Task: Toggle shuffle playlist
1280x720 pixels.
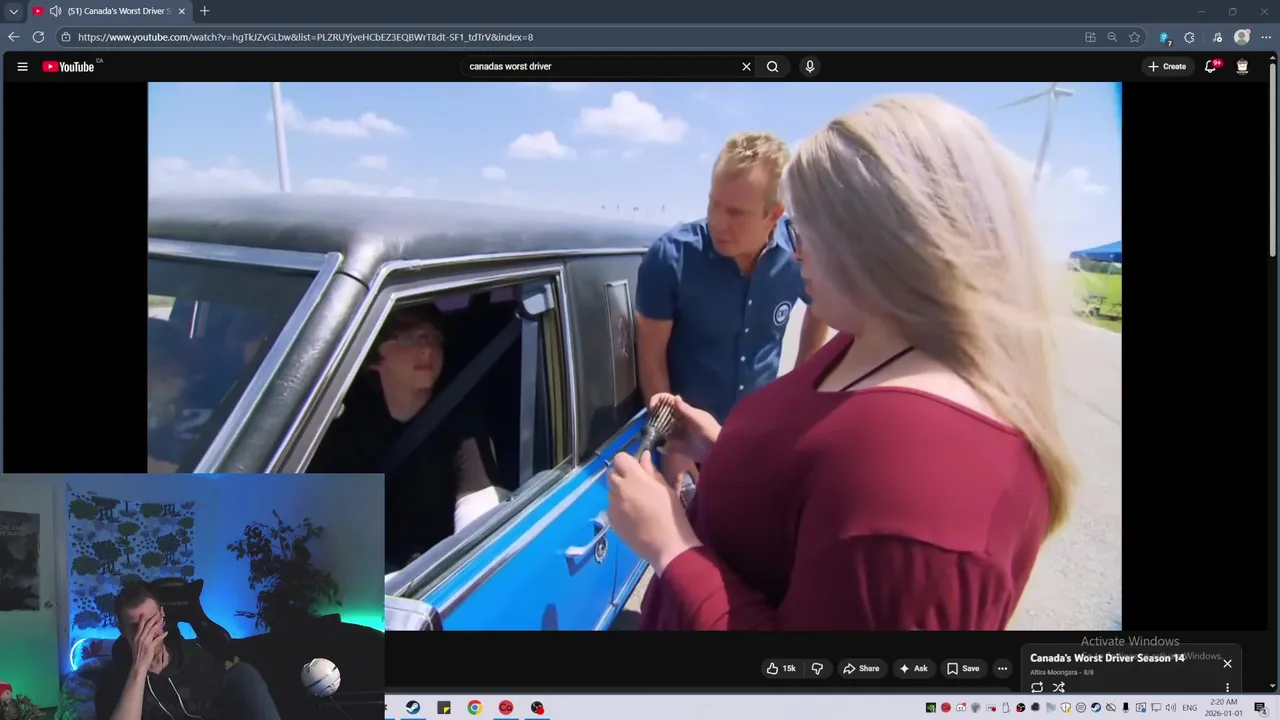Action: click(1059, 687)
